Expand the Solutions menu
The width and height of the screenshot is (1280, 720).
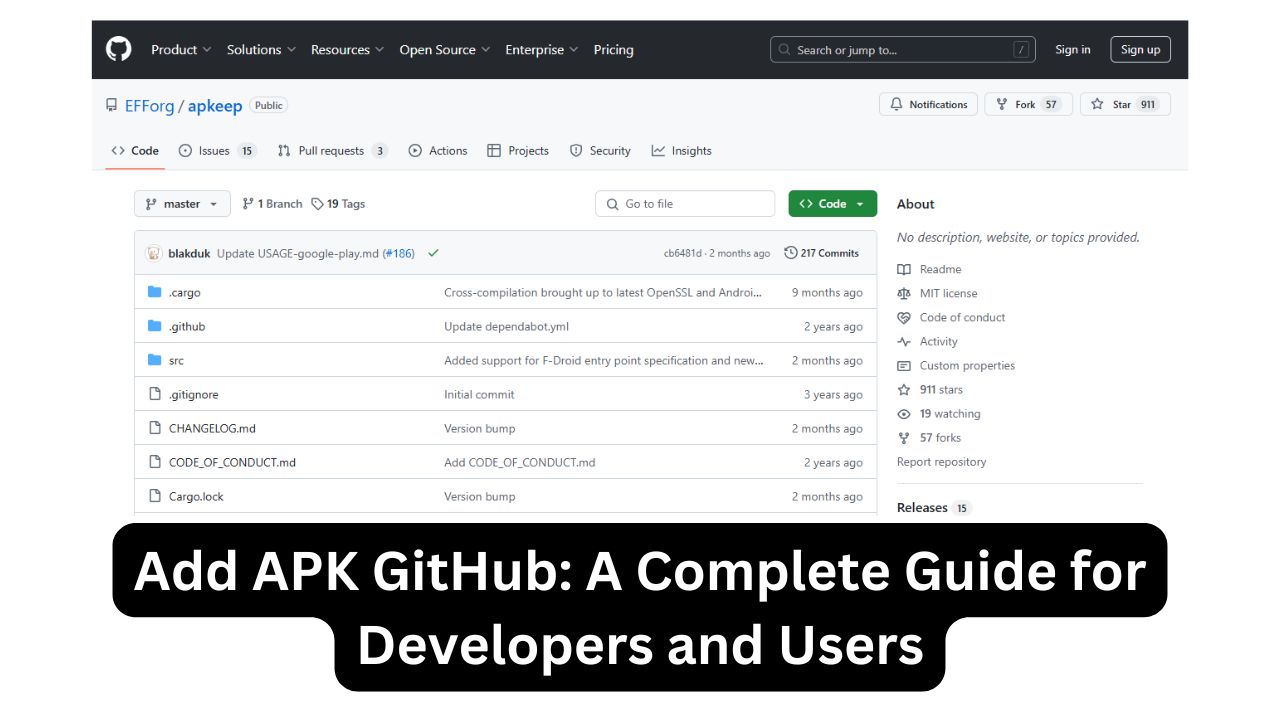pyautogui.click(x=261, y=49)
